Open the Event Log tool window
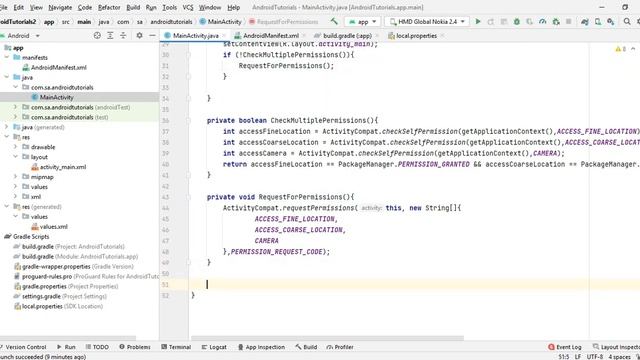 point(565,347)
